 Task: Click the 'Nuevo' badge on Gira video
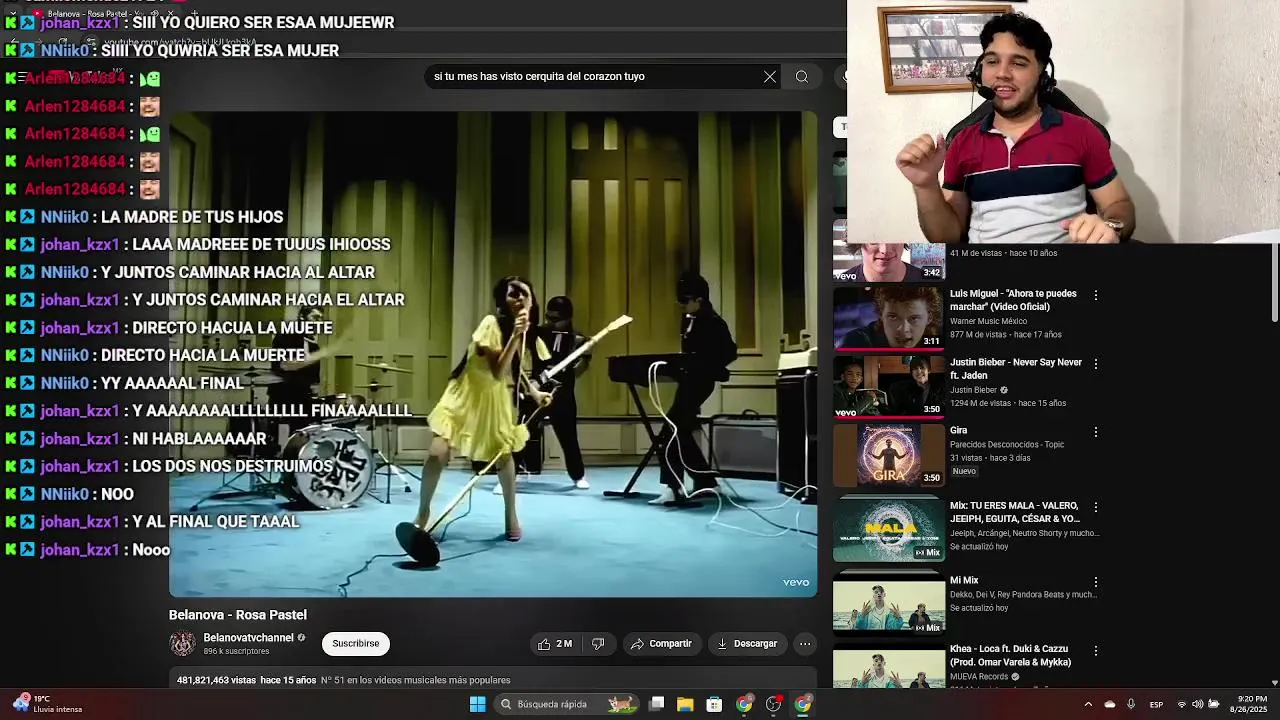click(x=964, y=471)
